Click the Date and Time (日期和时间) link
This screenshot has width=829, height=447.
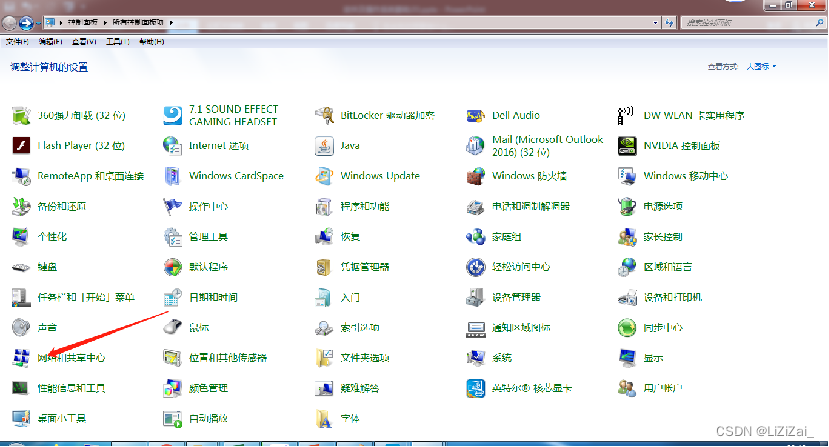coord(213,297)
